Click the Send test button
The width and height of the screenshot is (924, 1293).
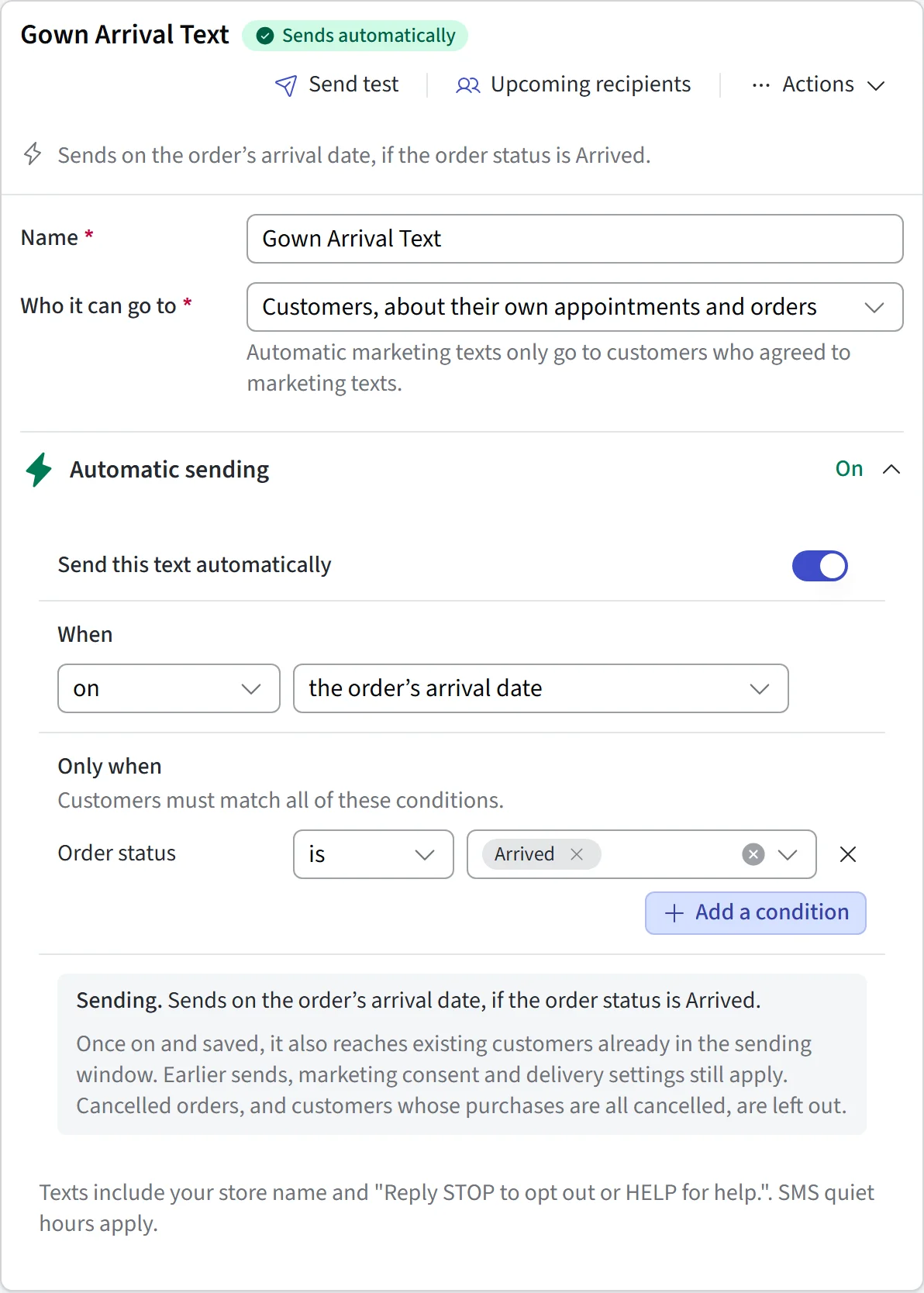(337, 84)
